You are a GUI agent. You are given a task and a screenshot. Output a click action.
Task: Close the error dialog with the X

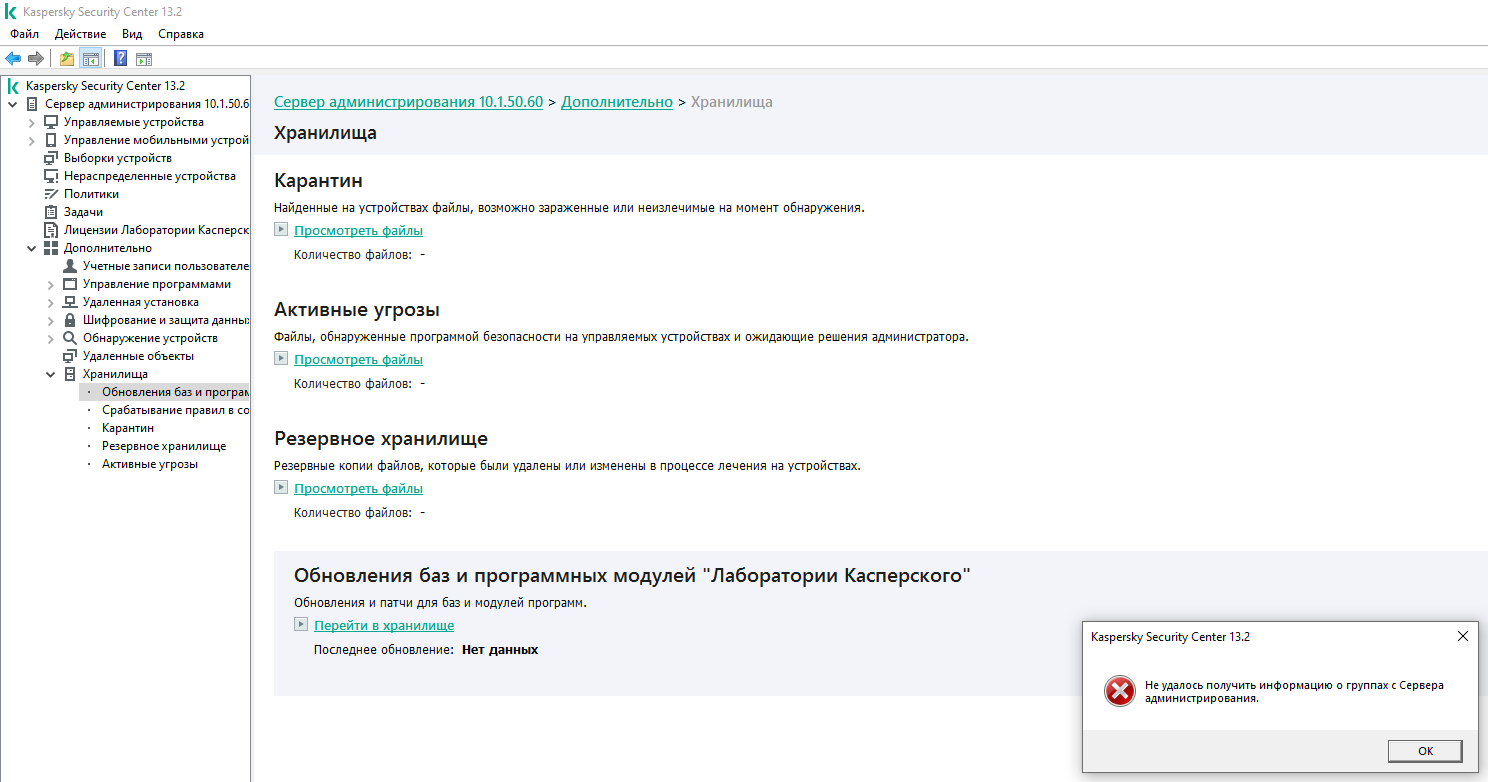pyautogui.click(x=1462, y=636)
